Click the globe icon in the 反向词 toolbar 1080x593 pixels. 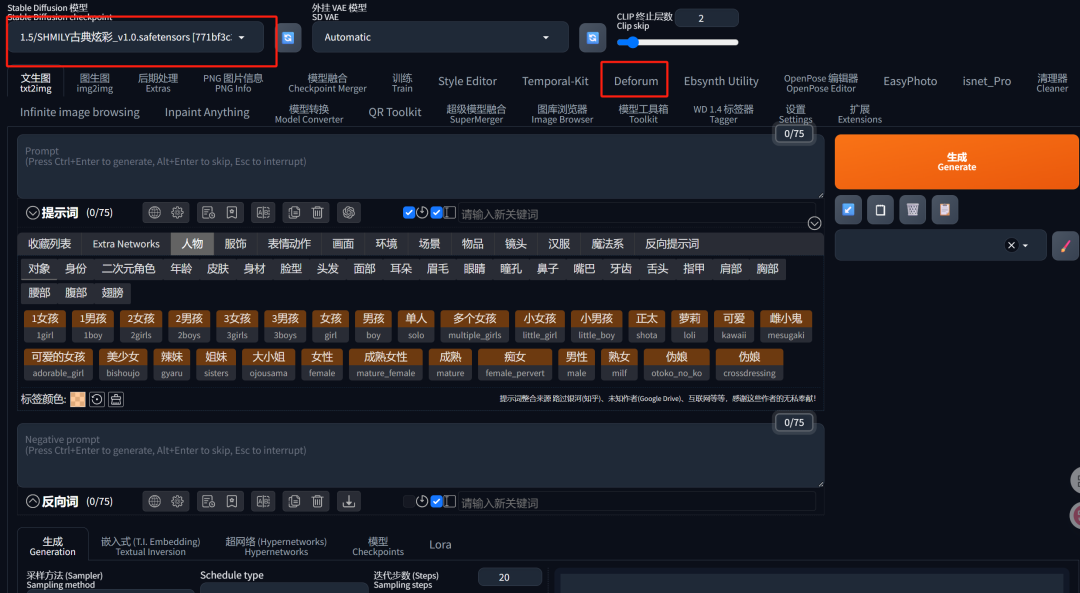click(154, 501)
